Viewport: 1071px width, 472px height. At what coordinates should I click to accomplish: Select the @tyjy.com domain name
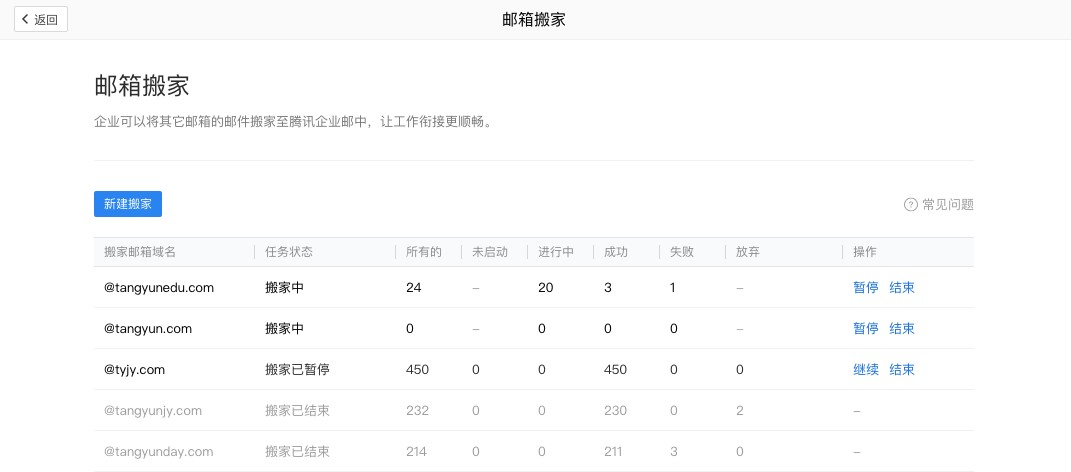click(x=134, y=369)
